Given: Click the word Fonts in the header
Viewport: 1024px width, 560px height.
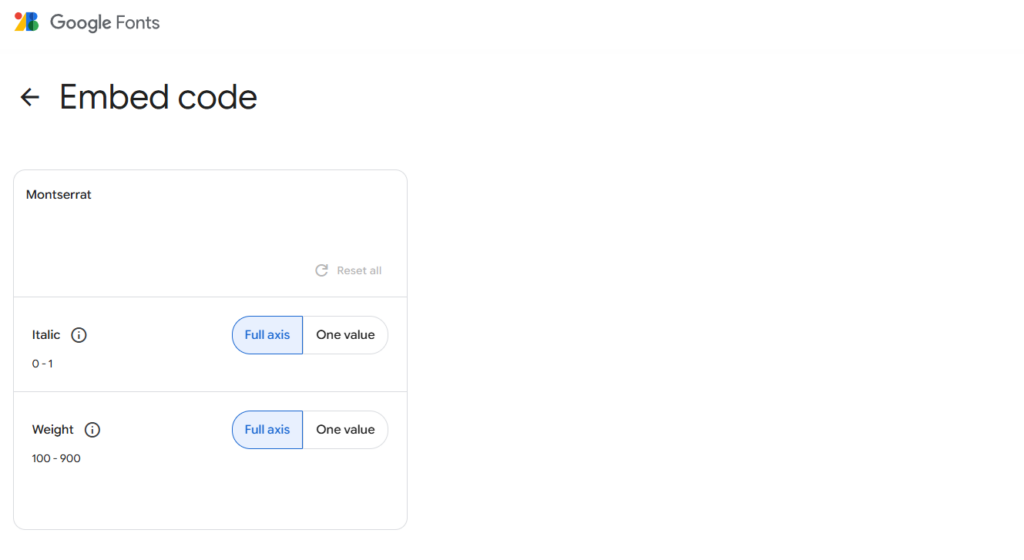Looking at the screenshot, I should 138,22.
